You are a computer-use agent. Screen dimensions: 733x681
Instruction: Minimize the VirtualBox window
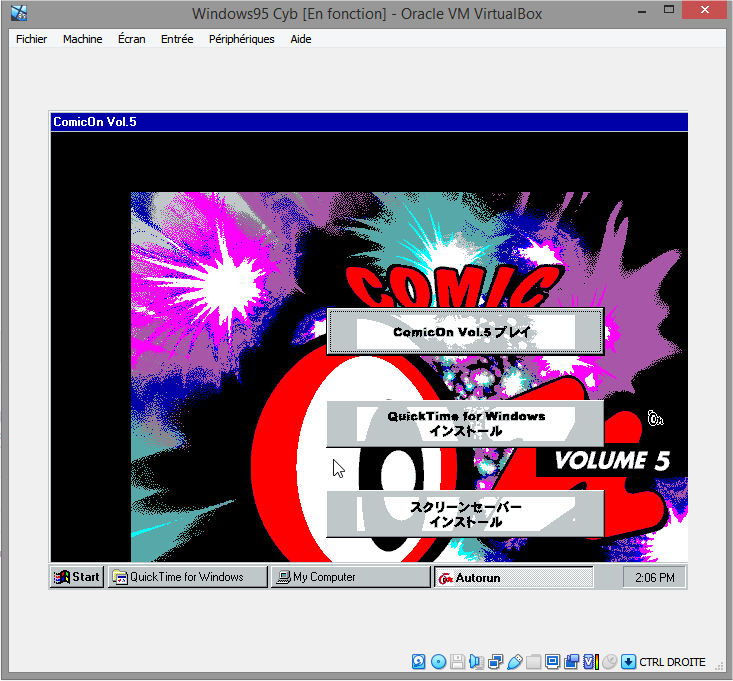point(642,10)
